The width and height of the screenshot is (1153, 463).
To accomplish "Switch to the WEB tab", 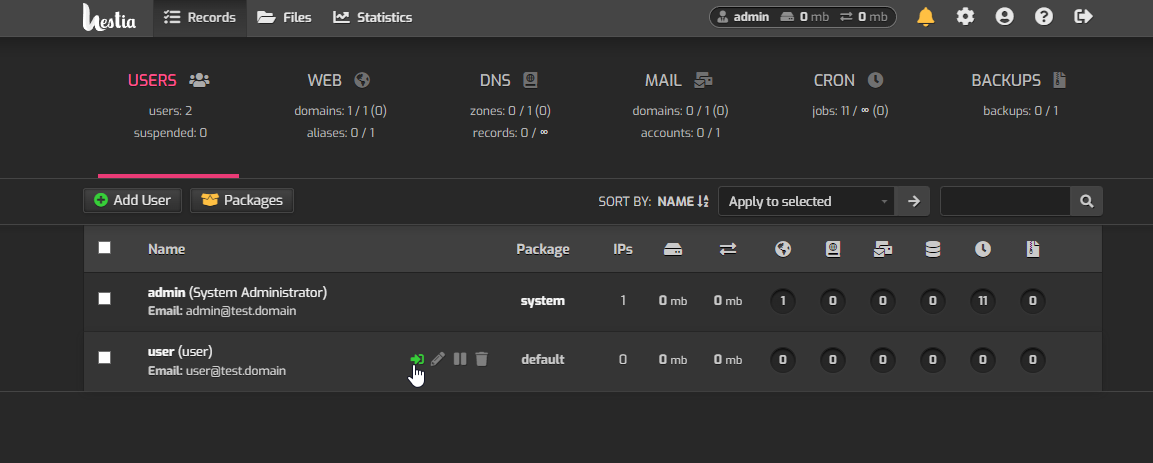I will coord(338,80).
